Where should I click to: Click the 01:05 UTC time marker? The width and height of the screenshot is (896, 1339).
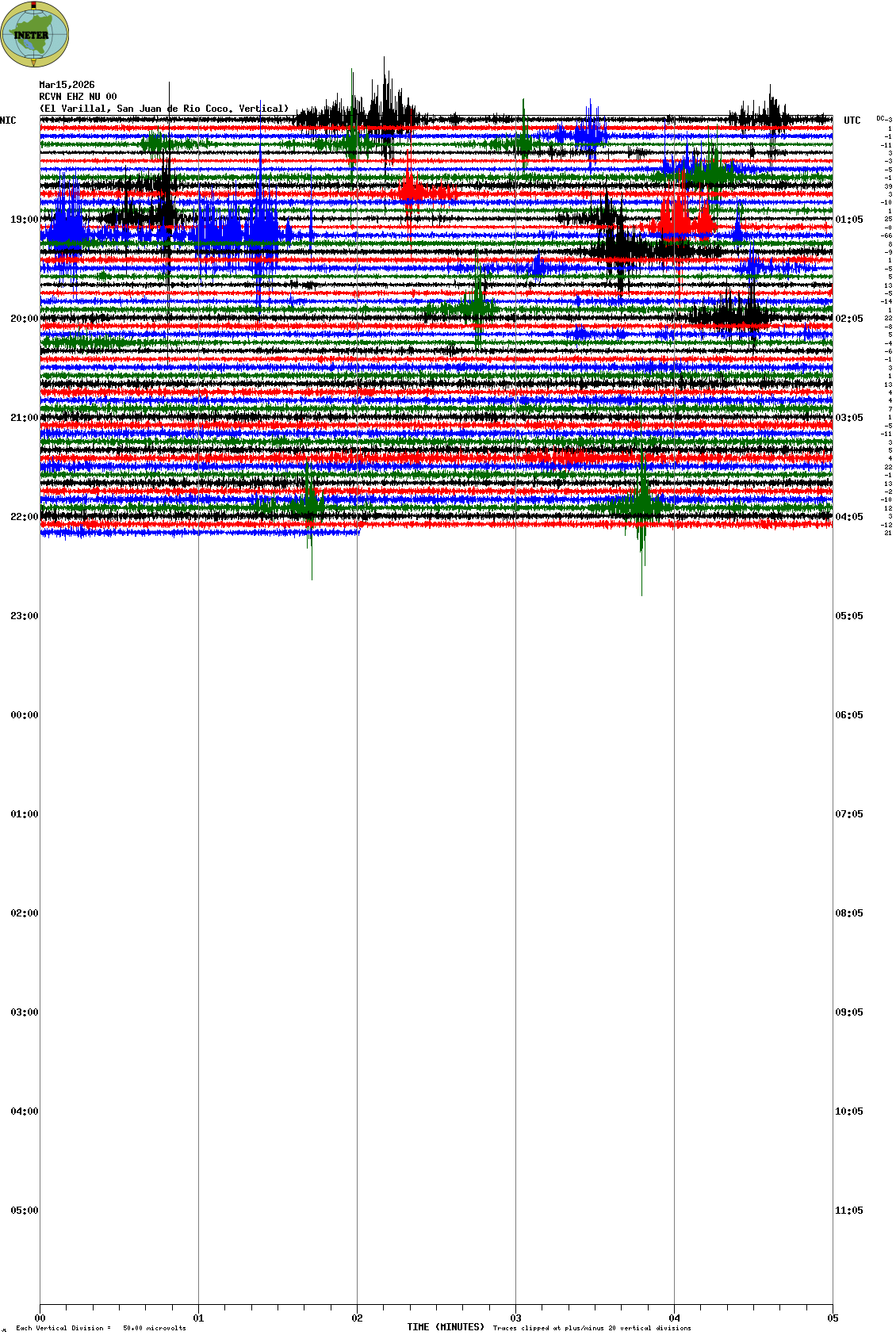(x=848, y=220)
